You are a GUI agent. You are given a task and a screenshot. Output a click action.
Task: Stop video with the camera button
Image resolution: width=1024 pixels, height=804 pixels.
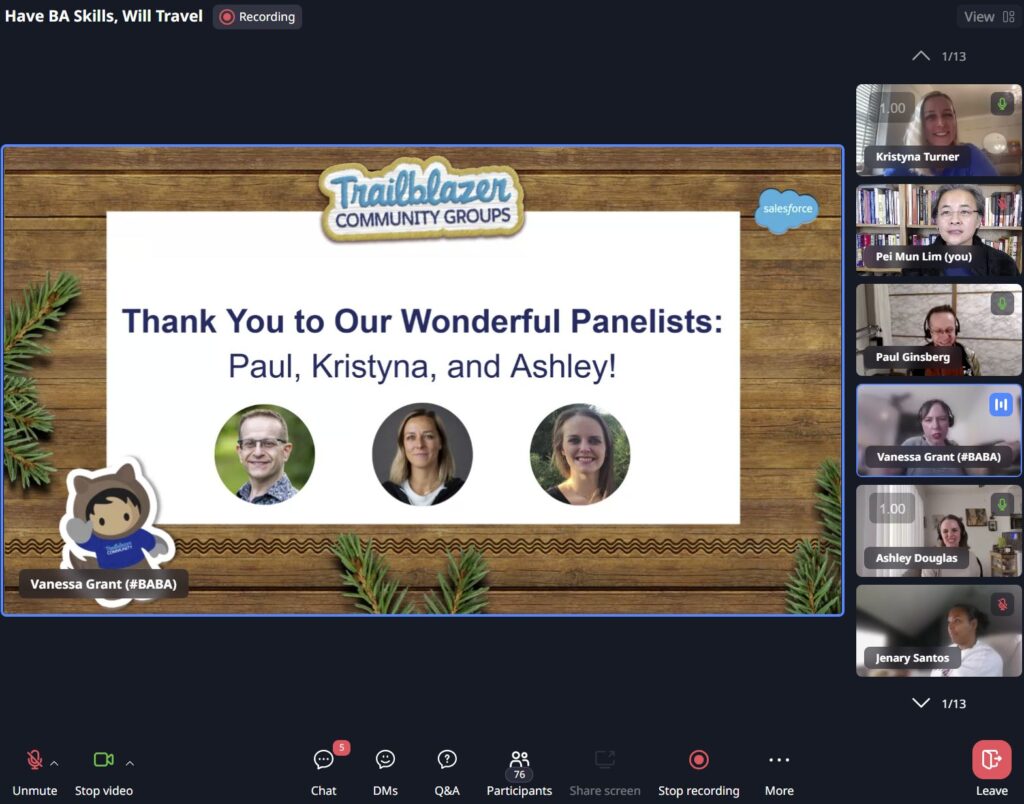pos(103,761)
